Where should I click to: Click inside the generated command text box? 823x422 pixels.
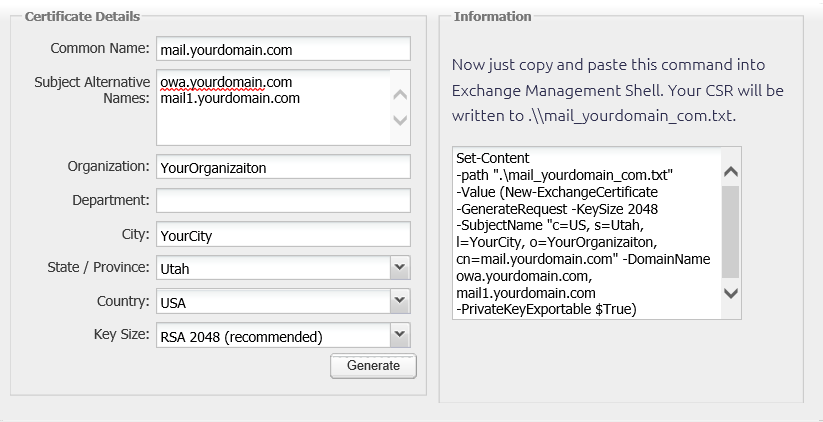(x=585, y=234)
